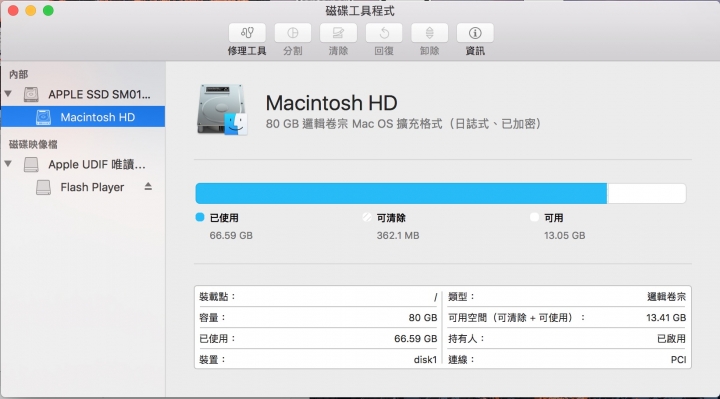Click the 磁碟工具程式 window title

point(360,11)
